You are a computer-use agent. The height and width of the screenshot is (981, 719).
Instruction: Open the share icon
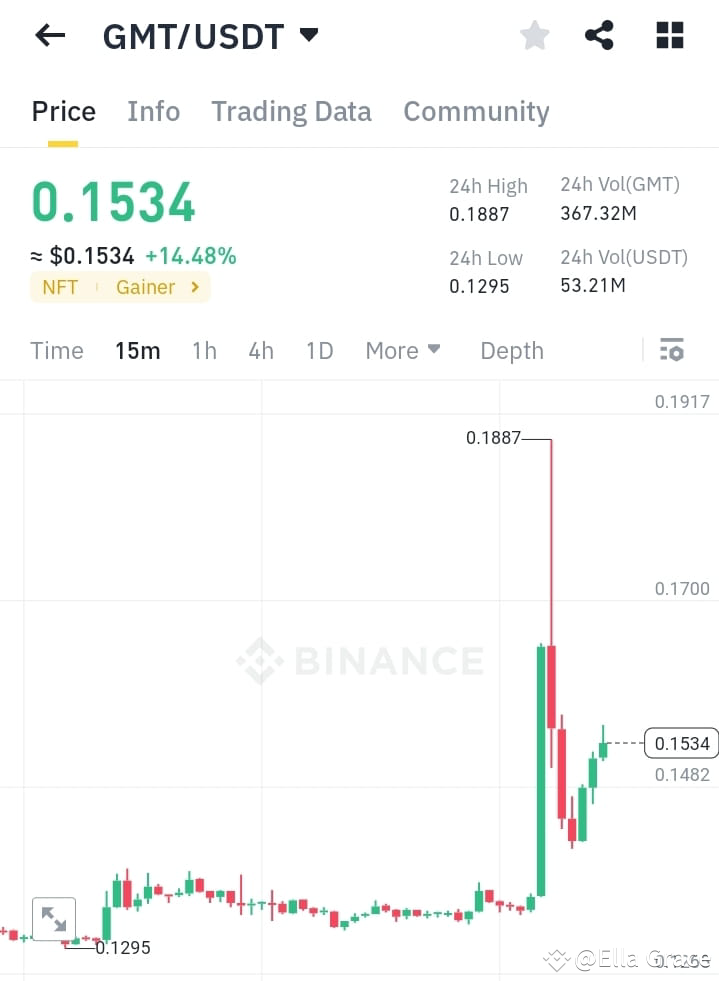click(599, 35)
